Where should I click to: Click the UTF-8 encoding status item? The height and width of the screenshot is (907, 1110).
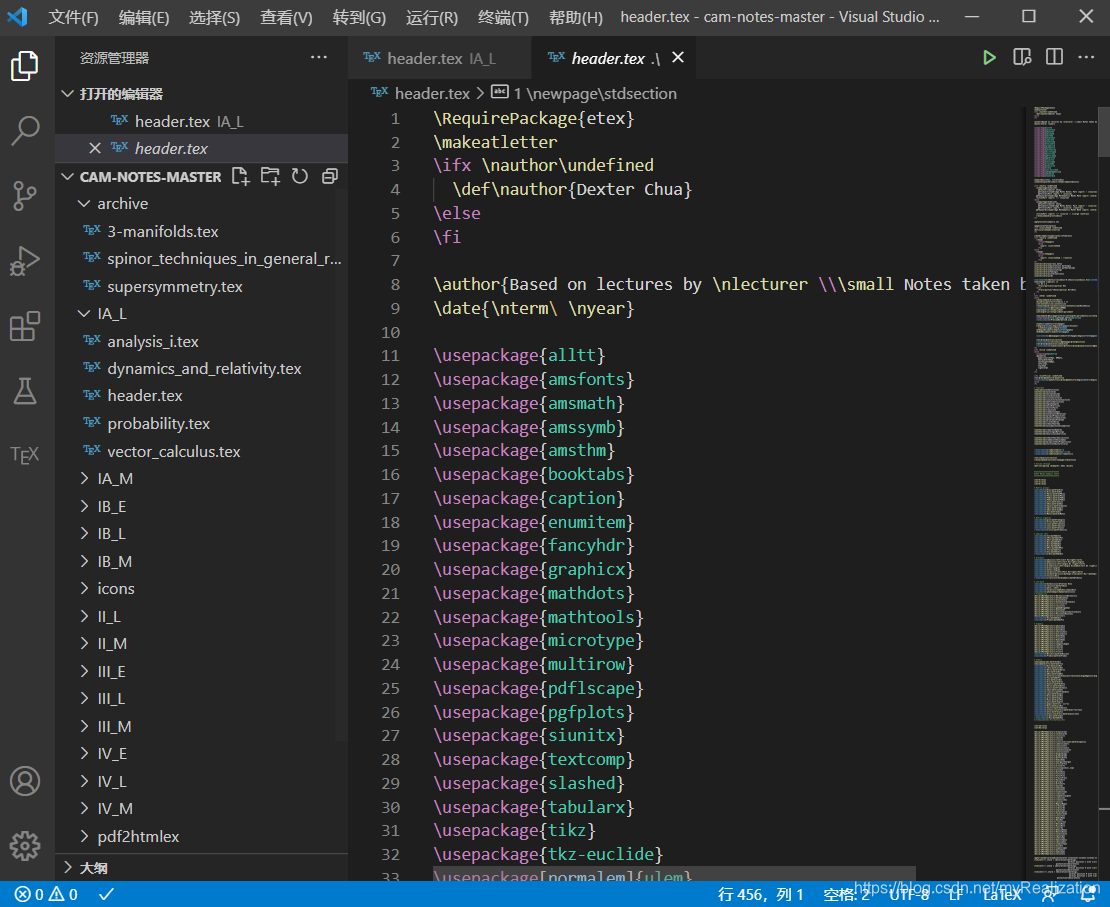coord(909,894)
